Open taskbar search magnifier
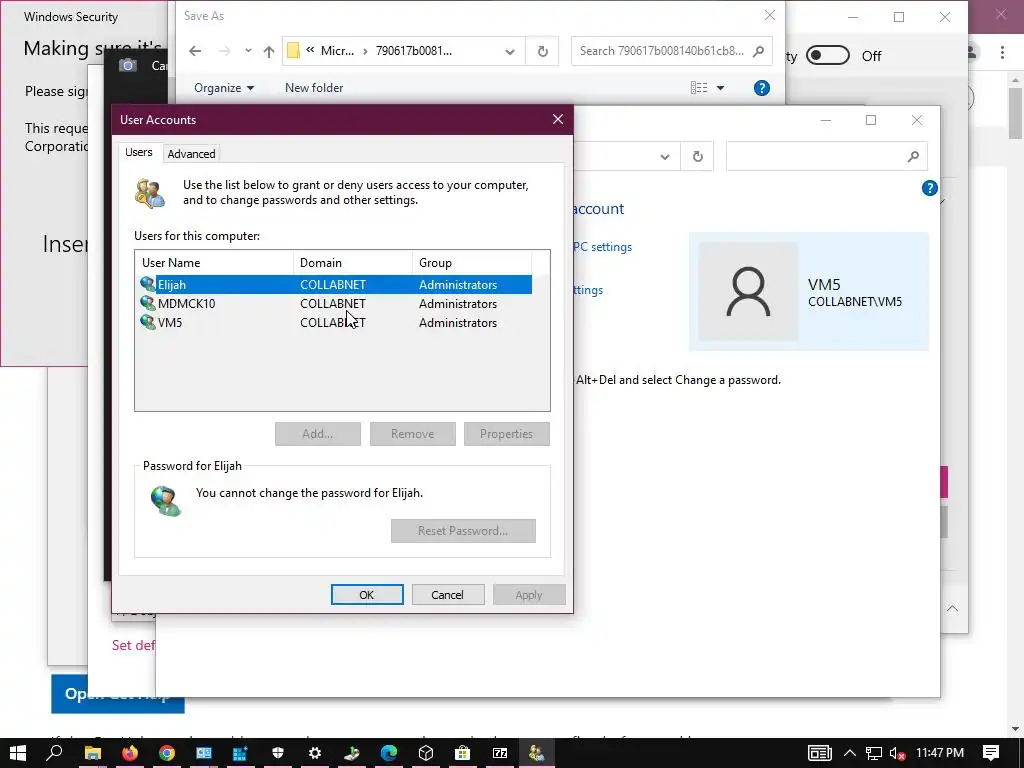Image resolution: width=1024 pixels, height=768 pixels. (x=55, y=753)
